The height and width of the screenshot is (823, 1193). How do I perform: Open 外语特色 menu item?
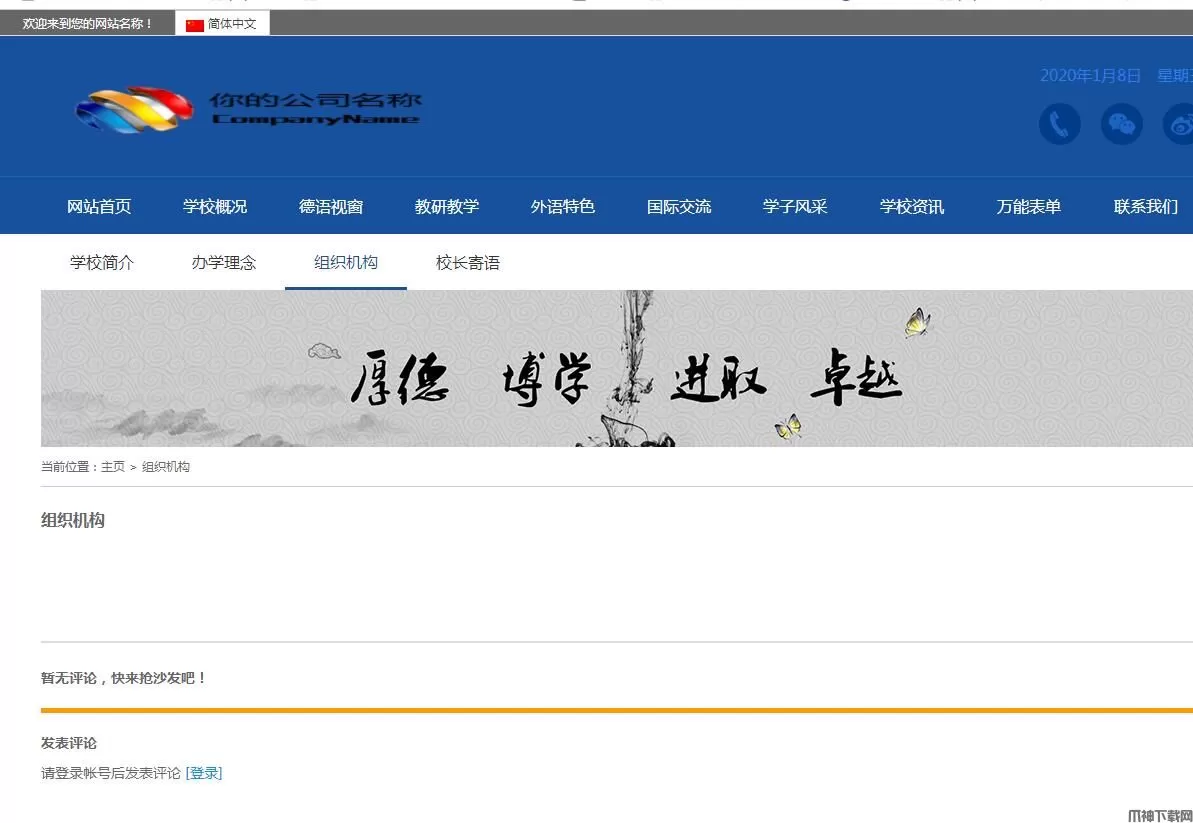coord(563,206)
